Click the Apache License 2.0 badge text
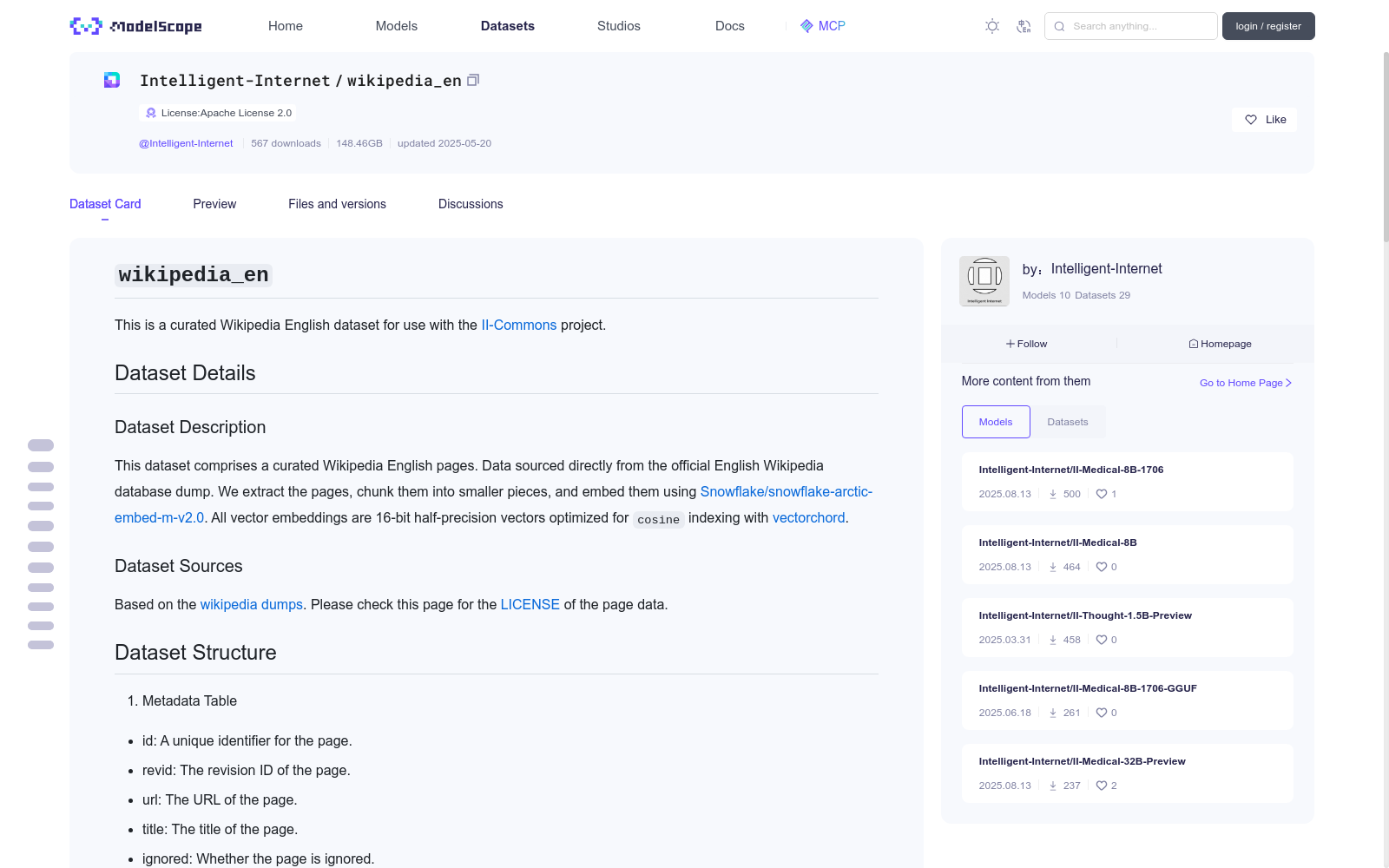Screen dimensions: 1389x868 227,113
